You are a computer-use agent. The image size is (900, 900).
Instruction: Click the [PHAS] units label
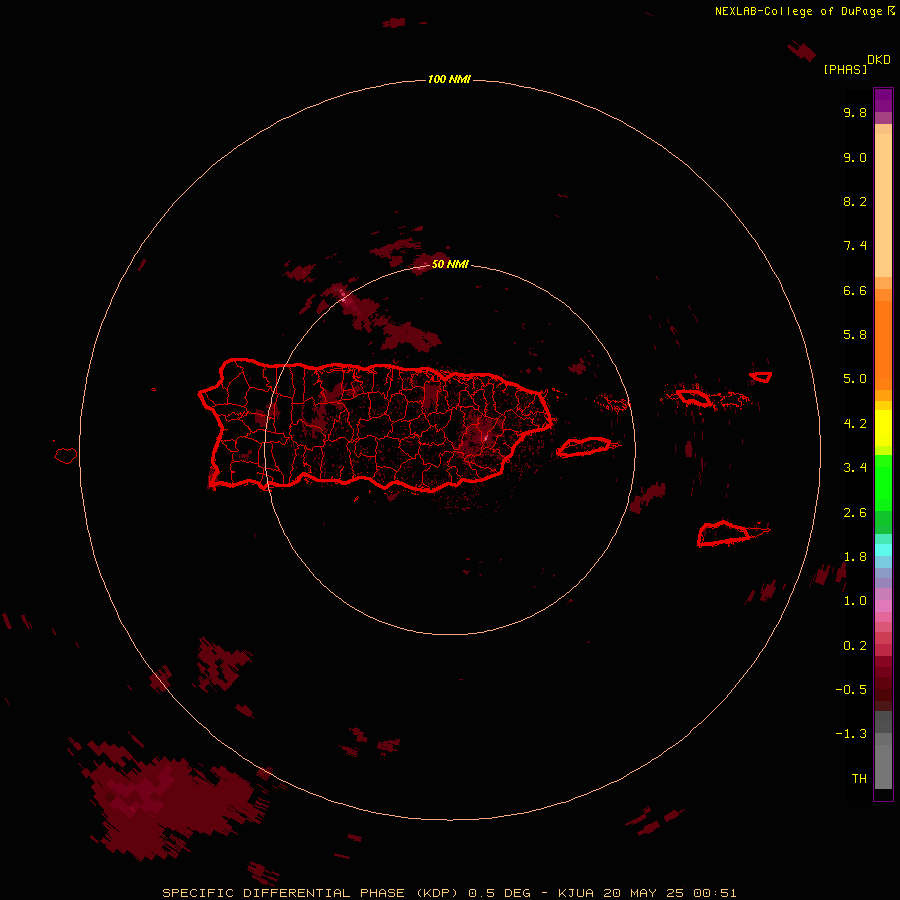tap(845, 69)
